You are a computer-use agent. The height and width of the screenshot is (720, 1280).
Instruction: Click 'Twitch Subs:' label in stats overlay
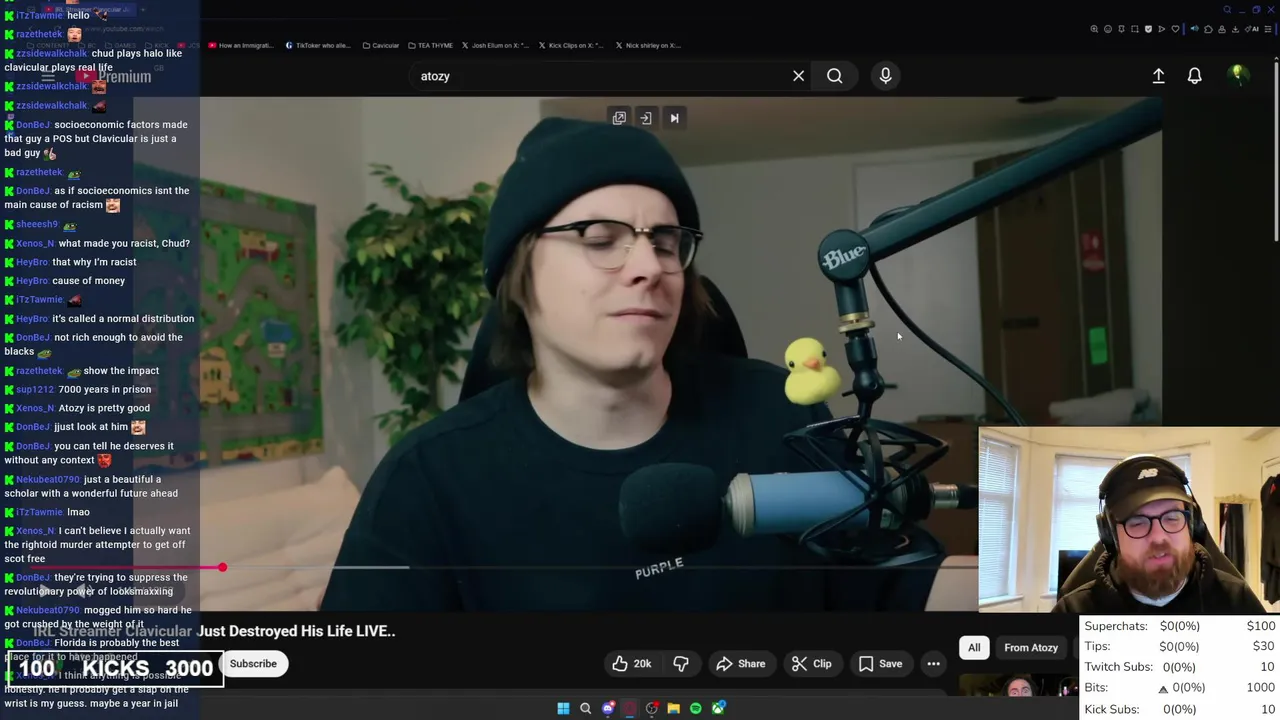(1118, 667)
